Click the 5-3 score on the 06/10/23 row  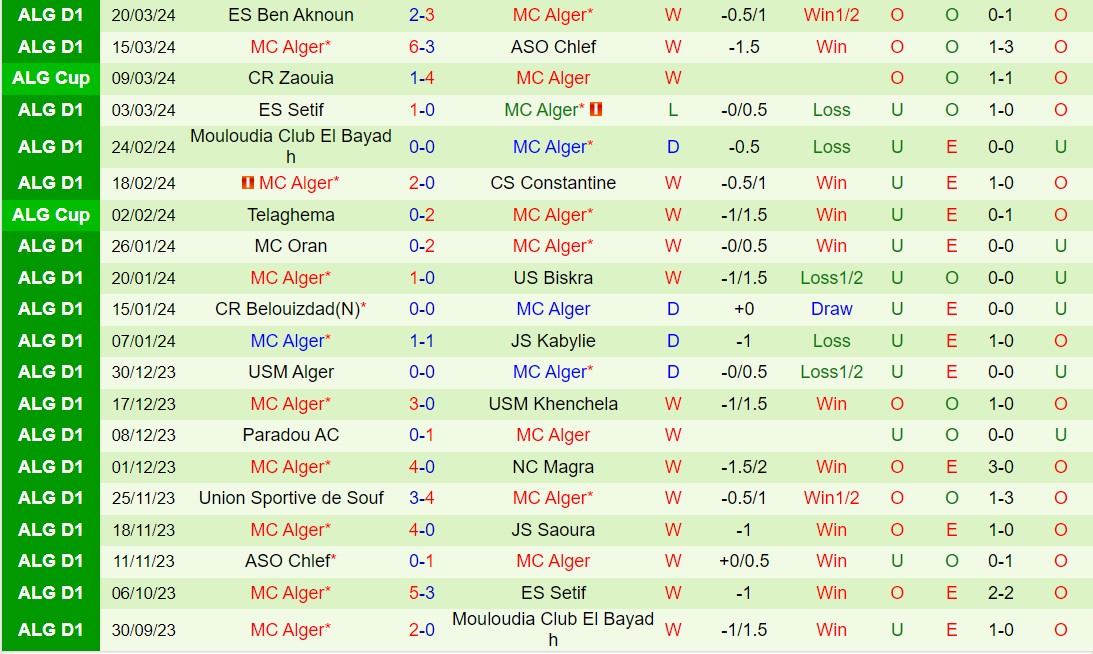point(421,593)
